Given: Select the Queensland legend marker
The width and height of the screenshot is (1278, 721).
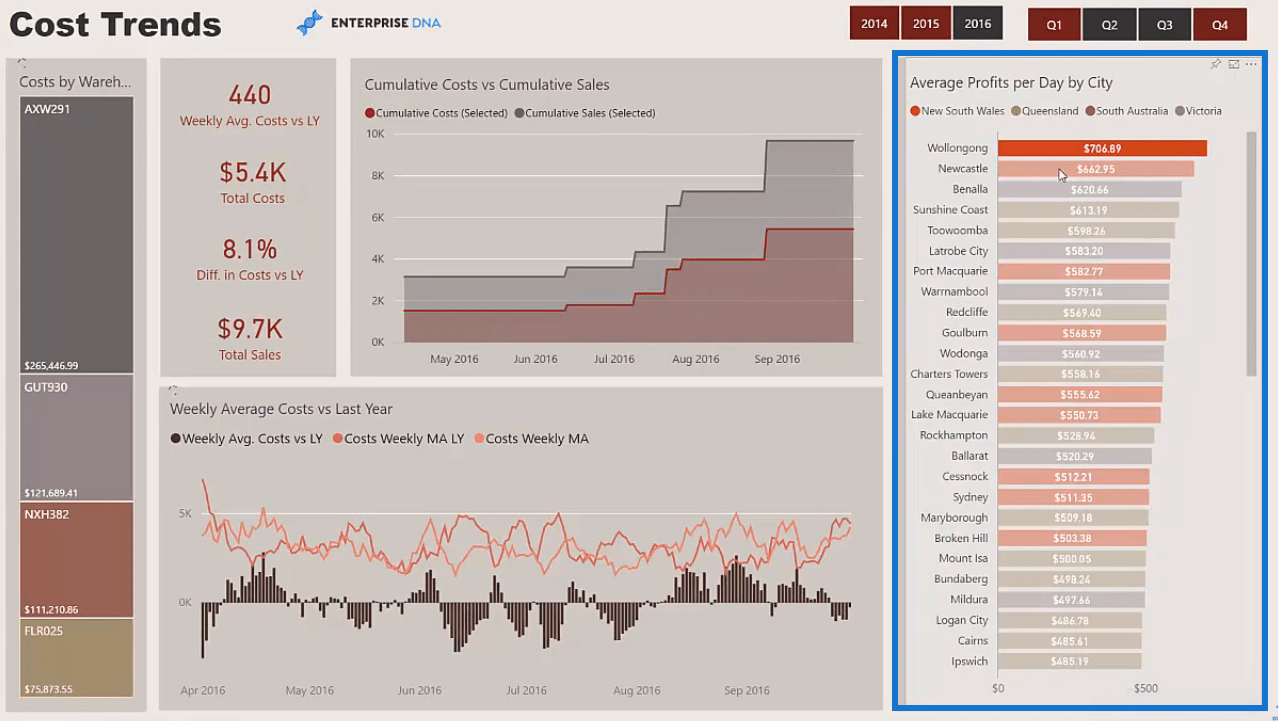Looking at the screenshot, I should [x=1016, y=111].
